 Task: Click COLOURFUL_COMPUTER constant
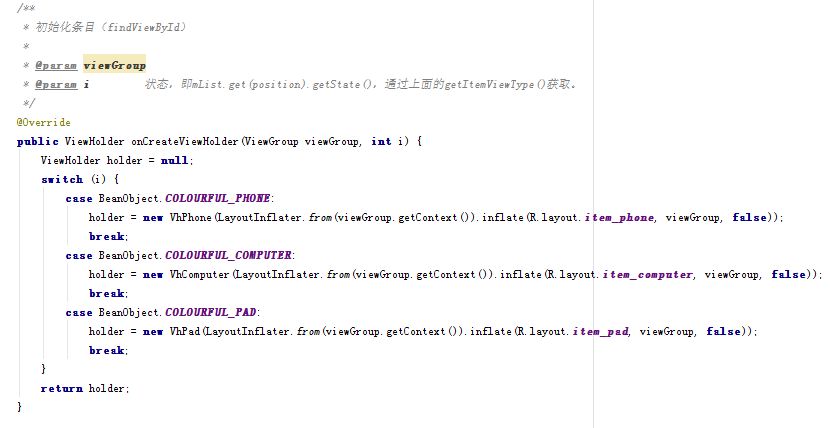[x=228, y=256]
